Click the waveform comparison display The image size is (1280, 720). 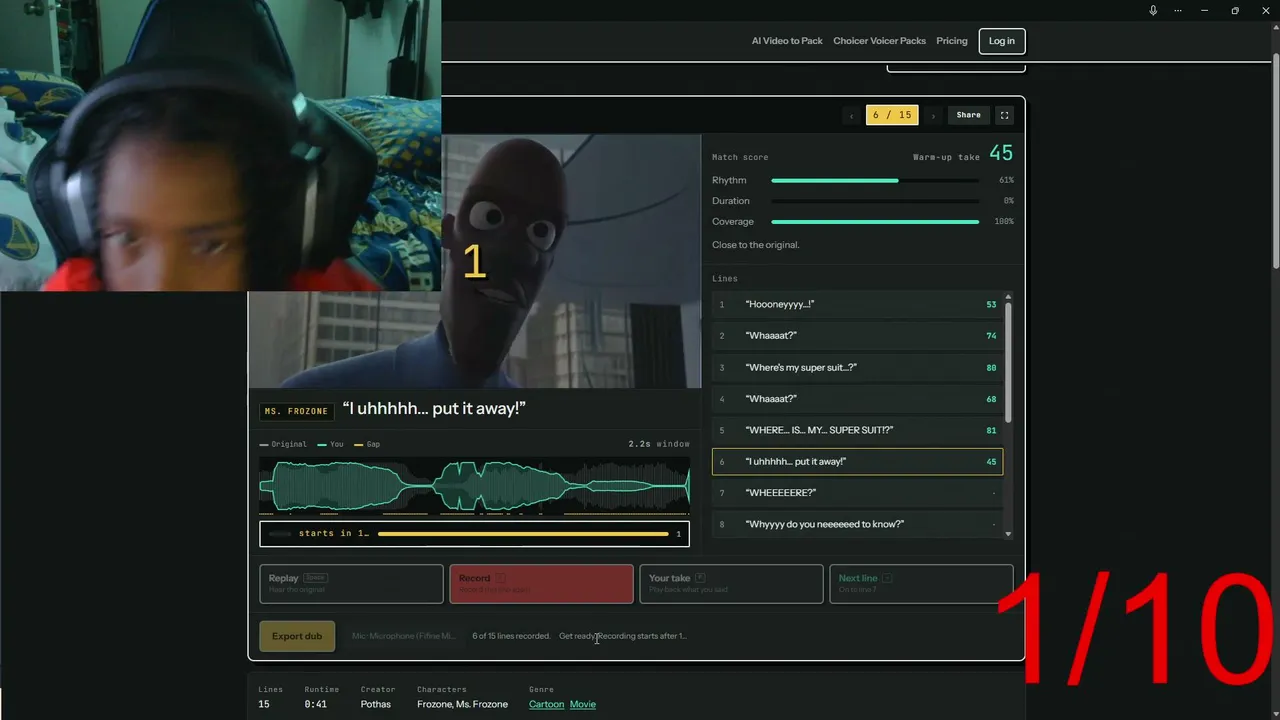point(474,485)
